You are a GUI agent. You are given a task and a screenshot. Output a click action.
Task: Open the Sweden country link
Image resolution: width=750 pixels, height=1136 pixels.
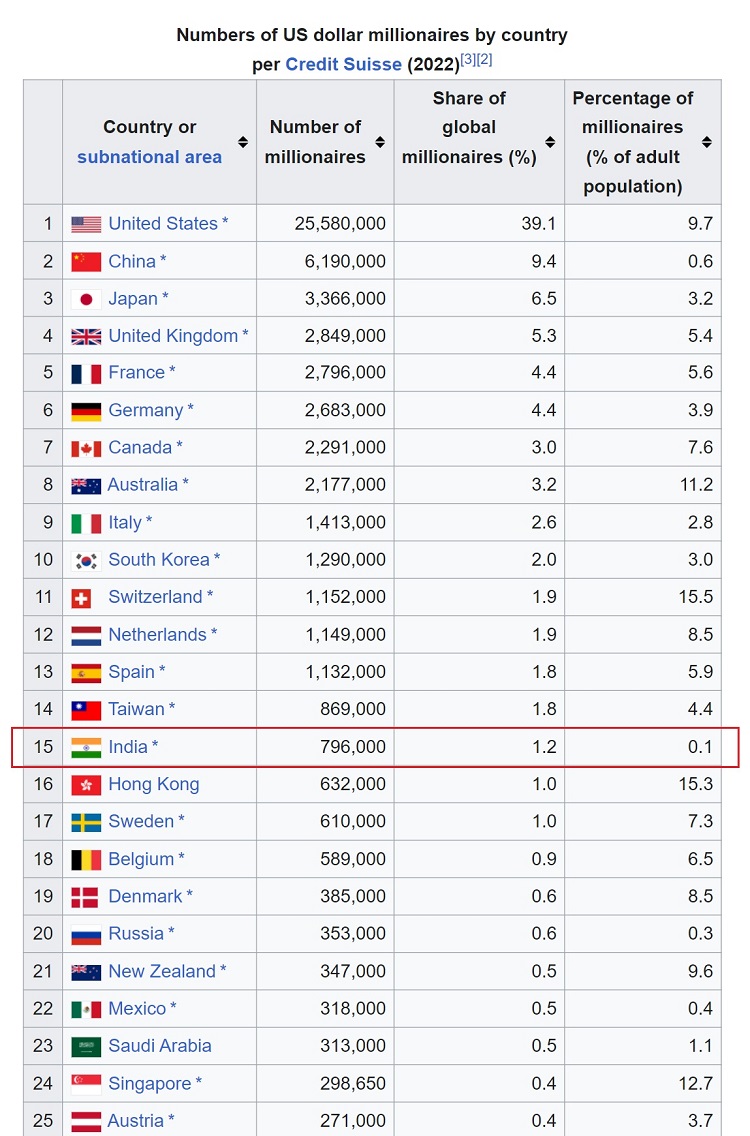(141, 822)
